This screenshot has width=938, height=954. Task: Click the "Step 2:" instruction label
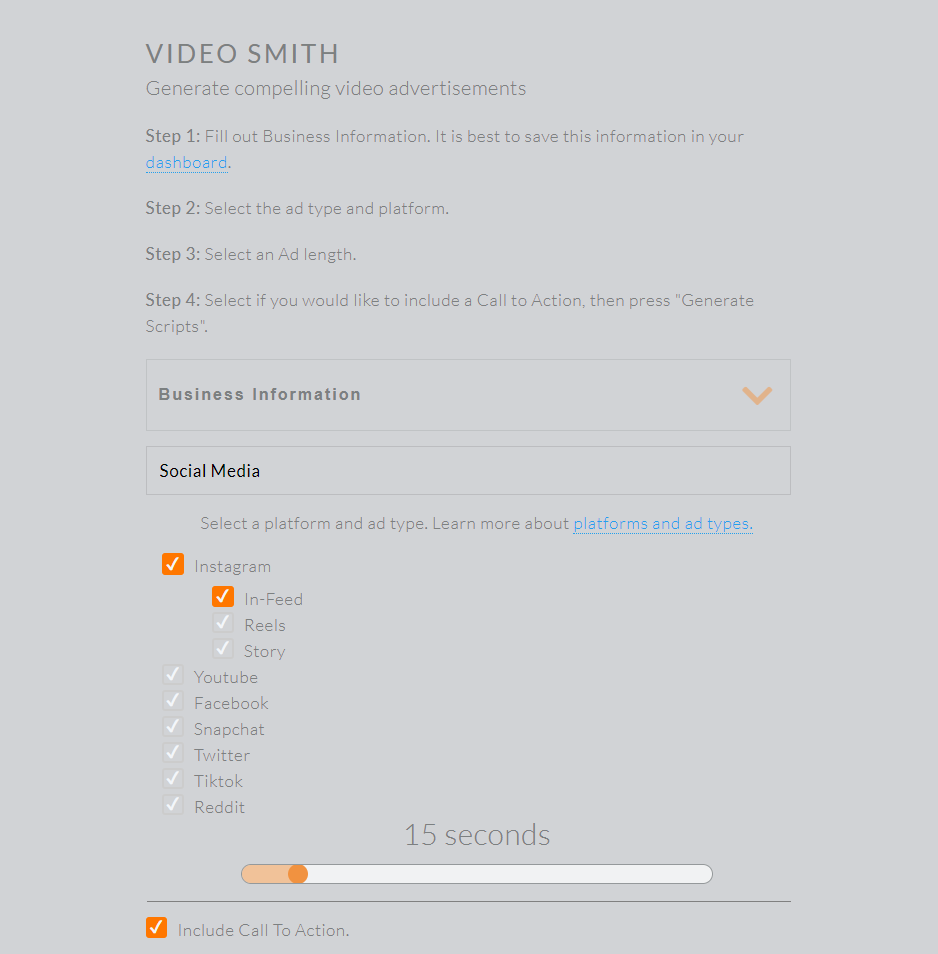pyautogui.click(x=173, y=208)
